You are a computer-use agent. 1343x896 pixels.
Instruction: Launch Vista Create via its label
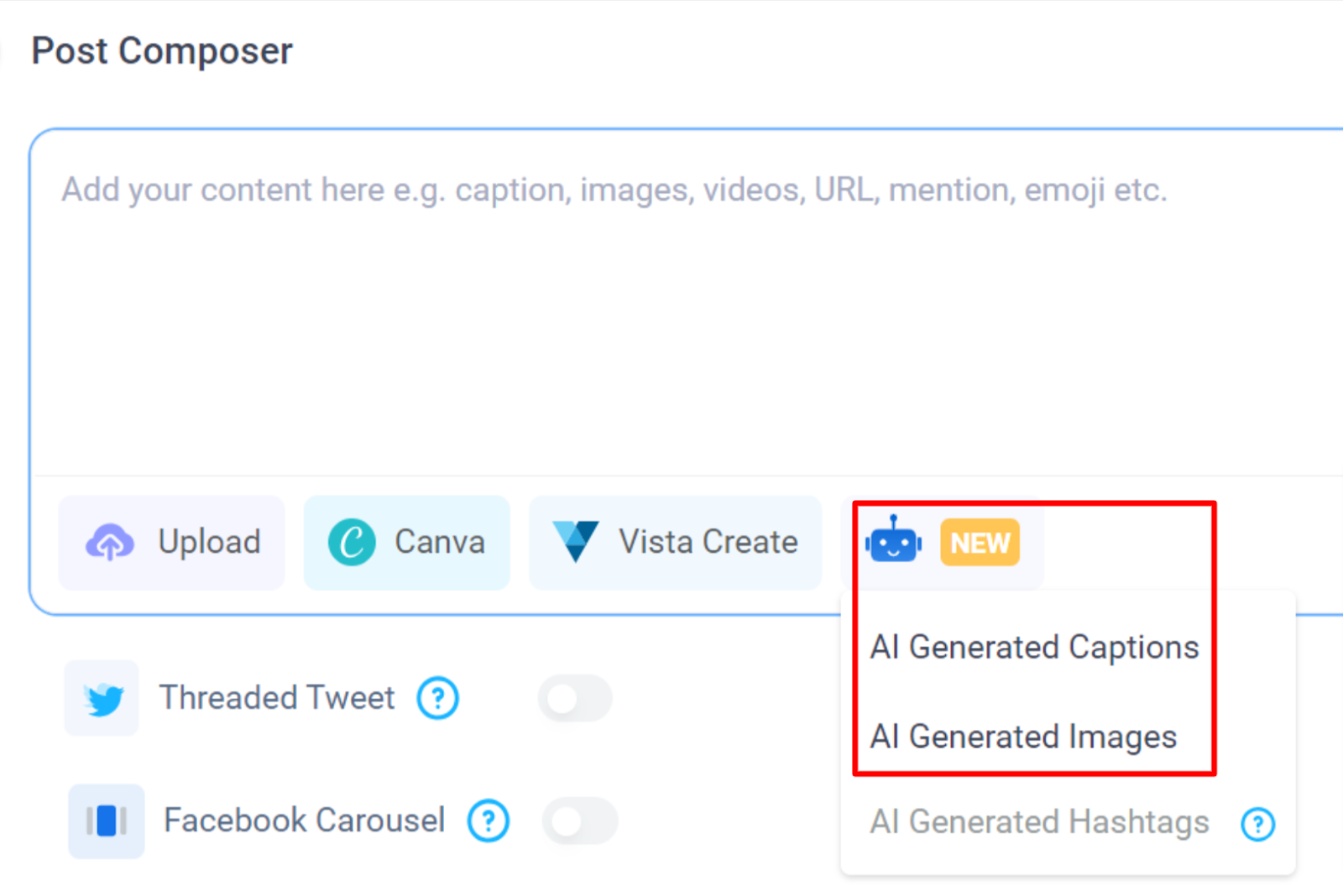(x=708, y=542)
